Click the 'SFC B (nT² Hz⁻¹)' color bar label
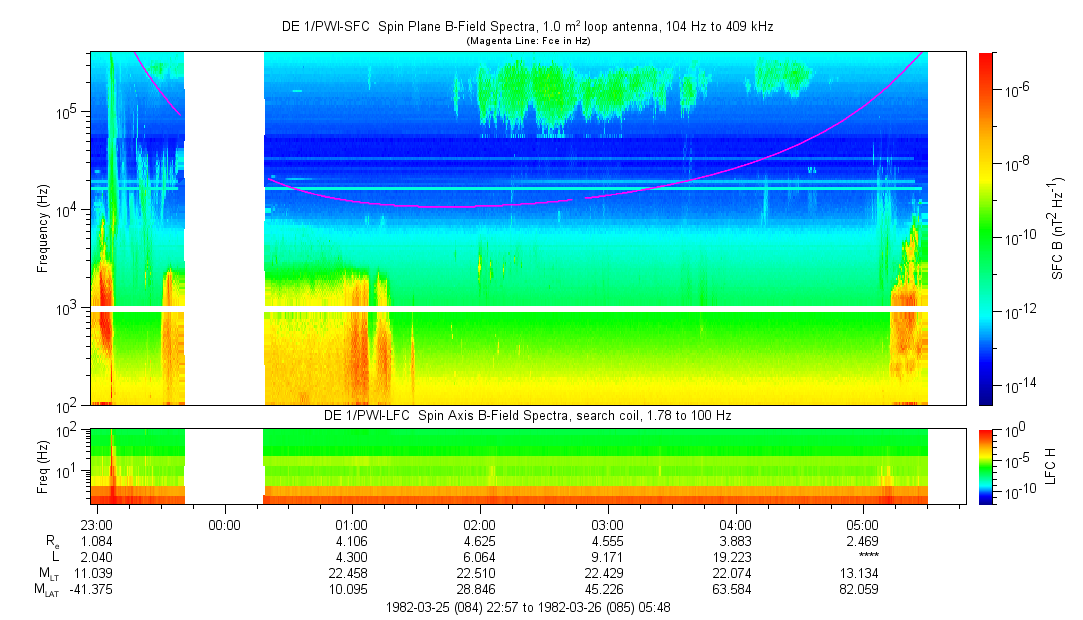Screen dimensions: 1083x620 click(x=1058, y=228)
